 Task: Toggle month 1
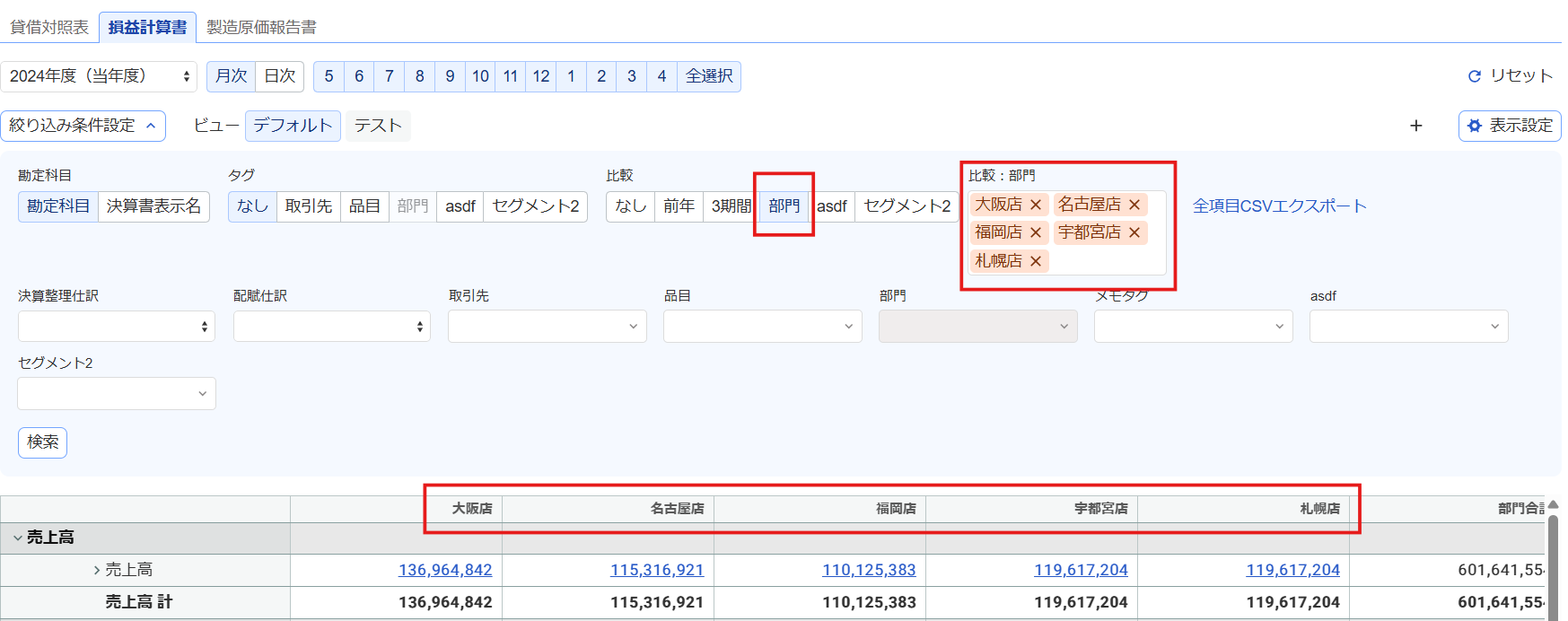[x=571, y=76]
